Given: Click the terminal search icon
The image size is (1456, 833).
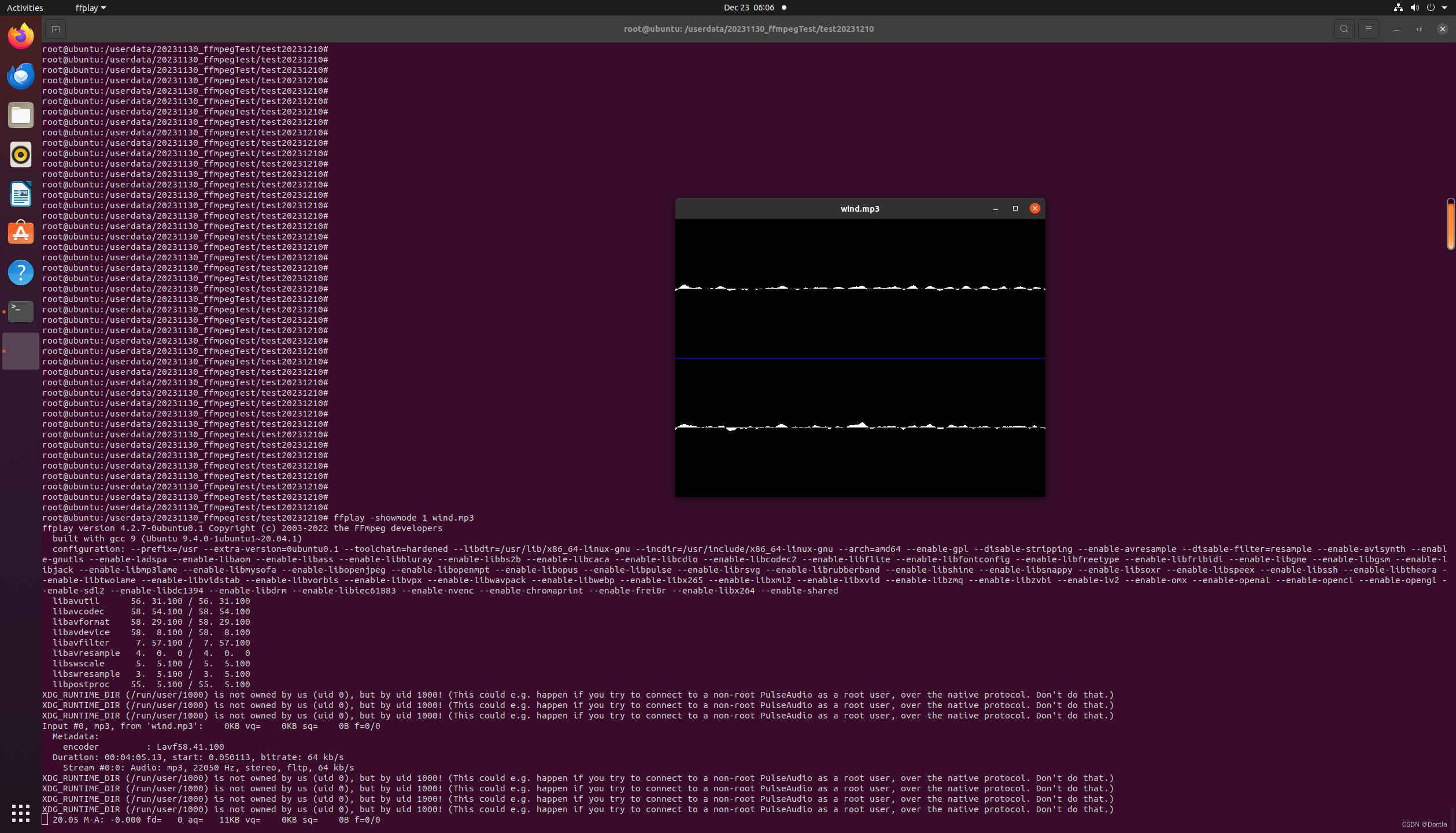Looking at the screenshot, I should [1344, 29].
